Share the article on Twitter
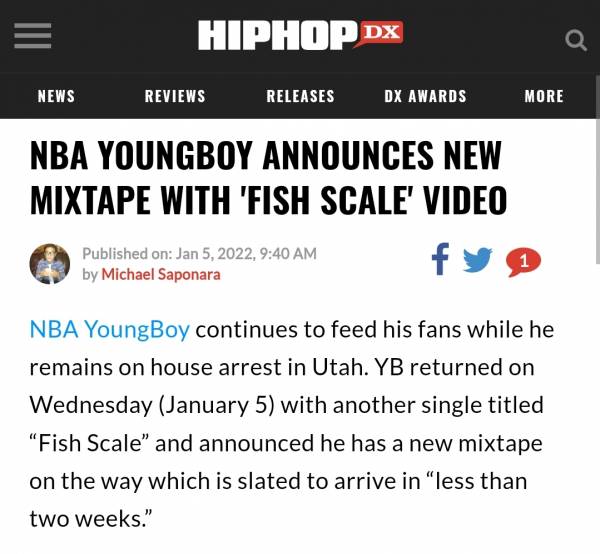The image size is (600, 554). click(477, 260)
